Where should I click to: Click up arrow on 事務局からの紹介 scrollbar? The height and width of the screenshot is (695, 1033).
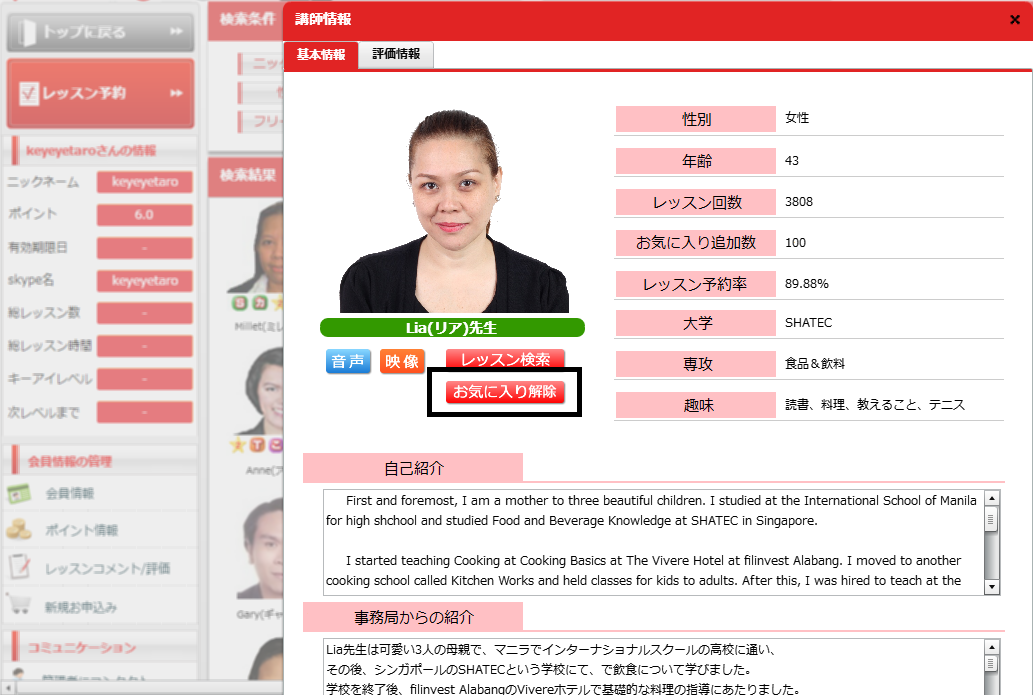coord(991,647)
